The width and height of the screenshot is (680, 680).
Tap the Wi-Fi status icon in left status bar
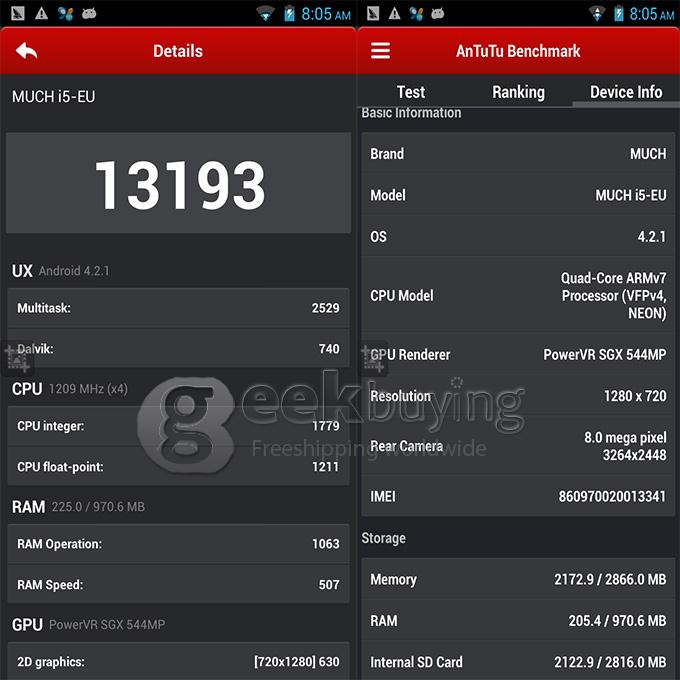click(265, 13)
